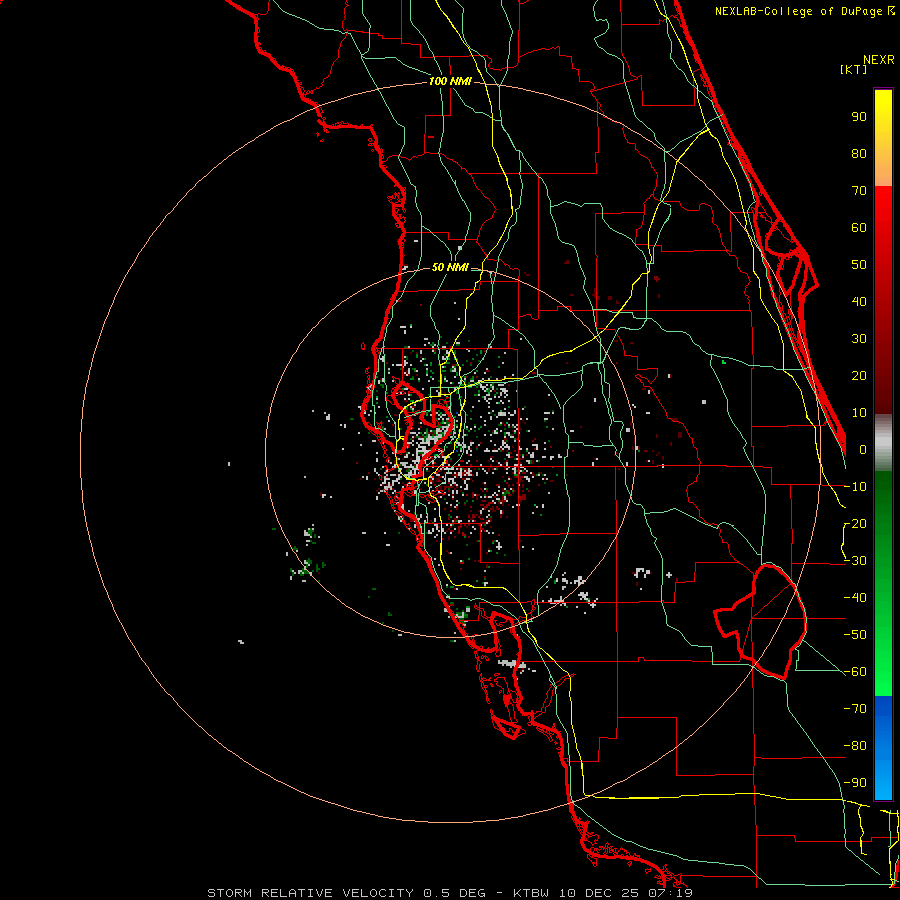This screenshot has width=900, height=900.
Task: Click the -60 value on the velocity scale
Action: point(855,672)
